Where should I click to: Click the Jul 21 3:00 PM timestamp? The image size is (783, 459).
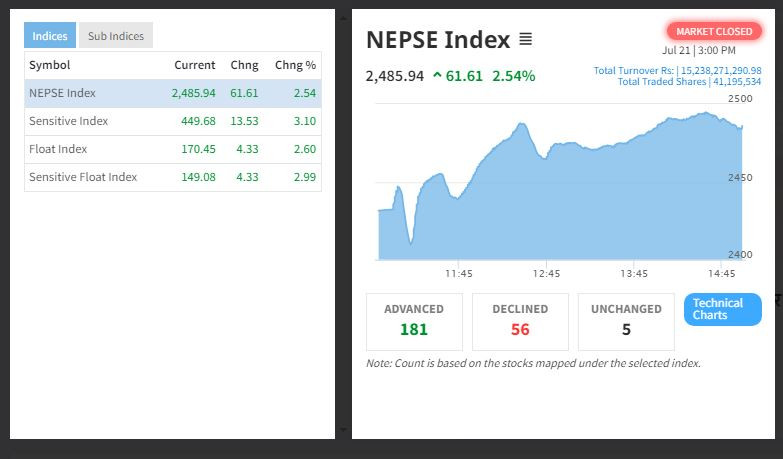(699, 50)
